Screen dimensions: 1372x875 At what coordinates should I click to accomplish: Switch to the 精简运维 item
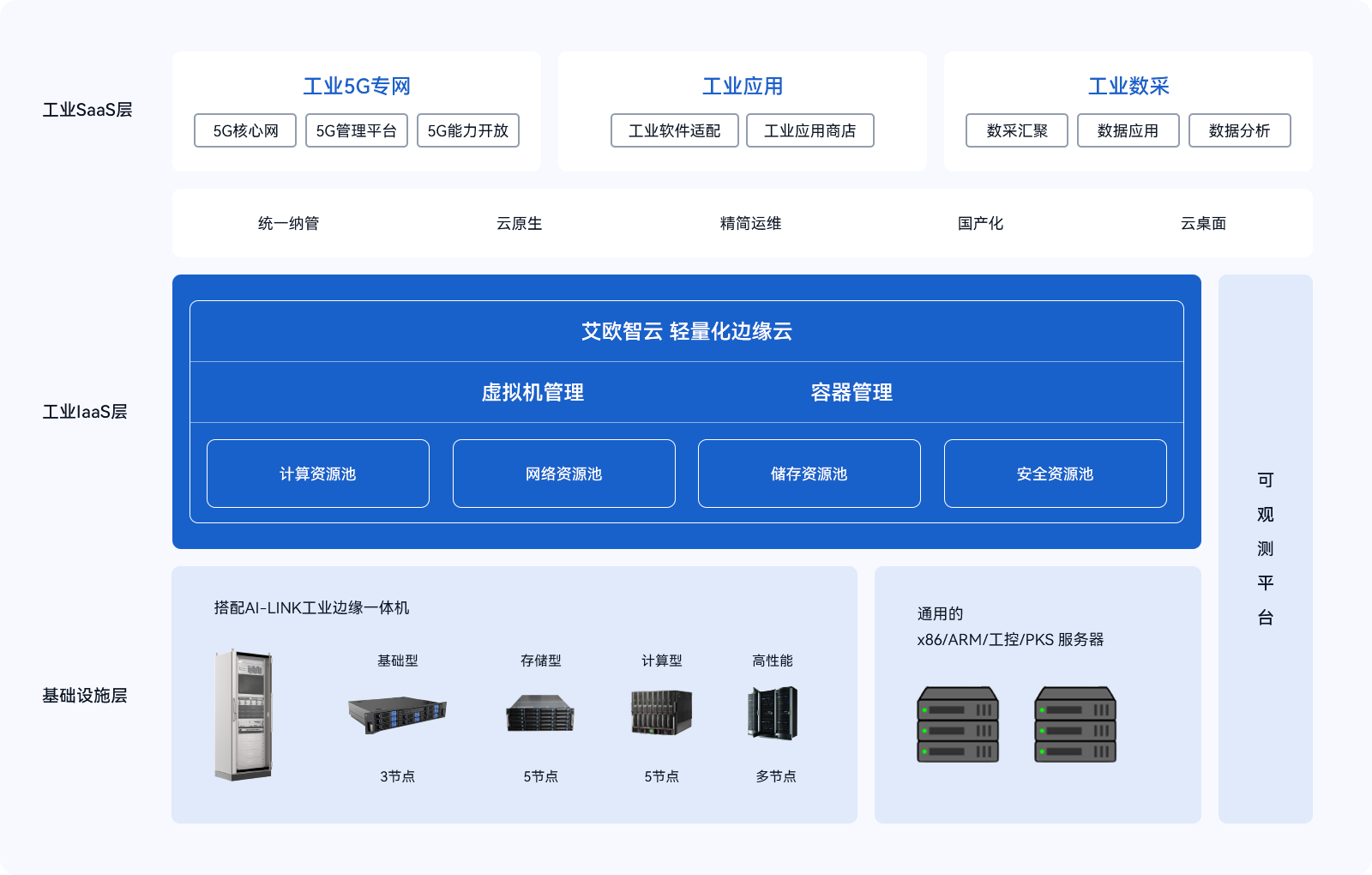coord(751,224)
